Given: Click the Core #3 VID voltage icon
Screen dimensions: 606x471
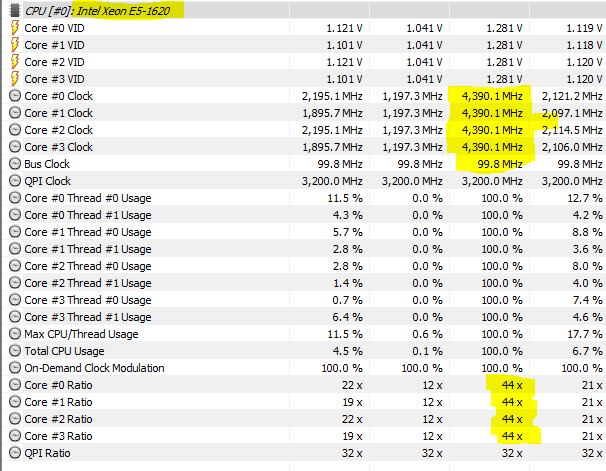Looking at the screenshot, I should pos(14,79).
